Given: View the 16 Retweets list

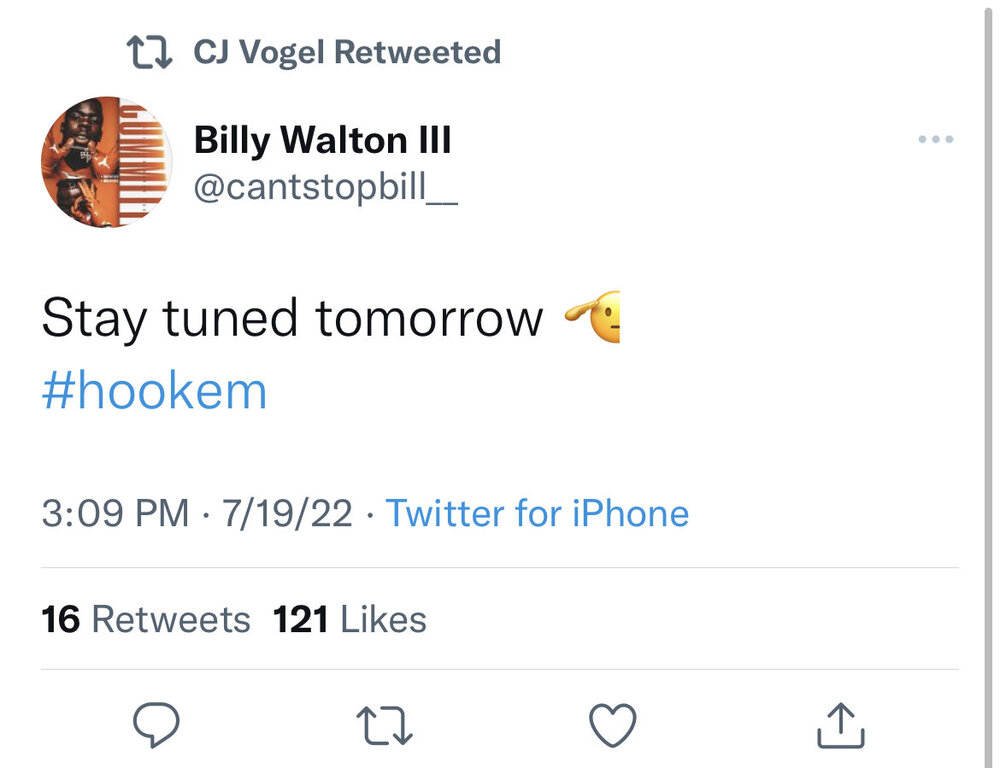Looking at the screenshot, I should [145, 619].
